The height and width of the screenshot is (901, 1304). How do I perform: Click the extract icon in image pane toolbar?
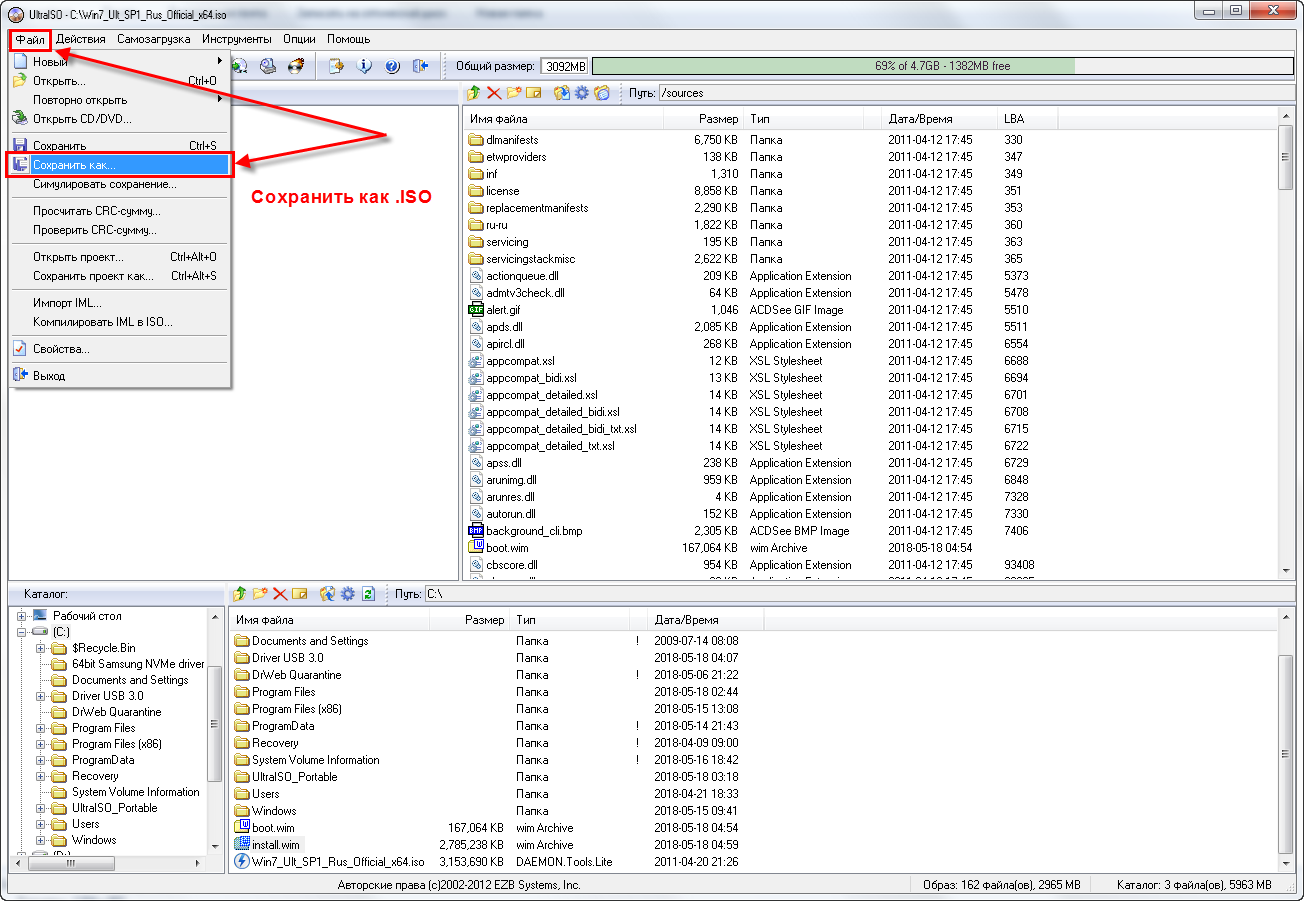coord(562,93)
